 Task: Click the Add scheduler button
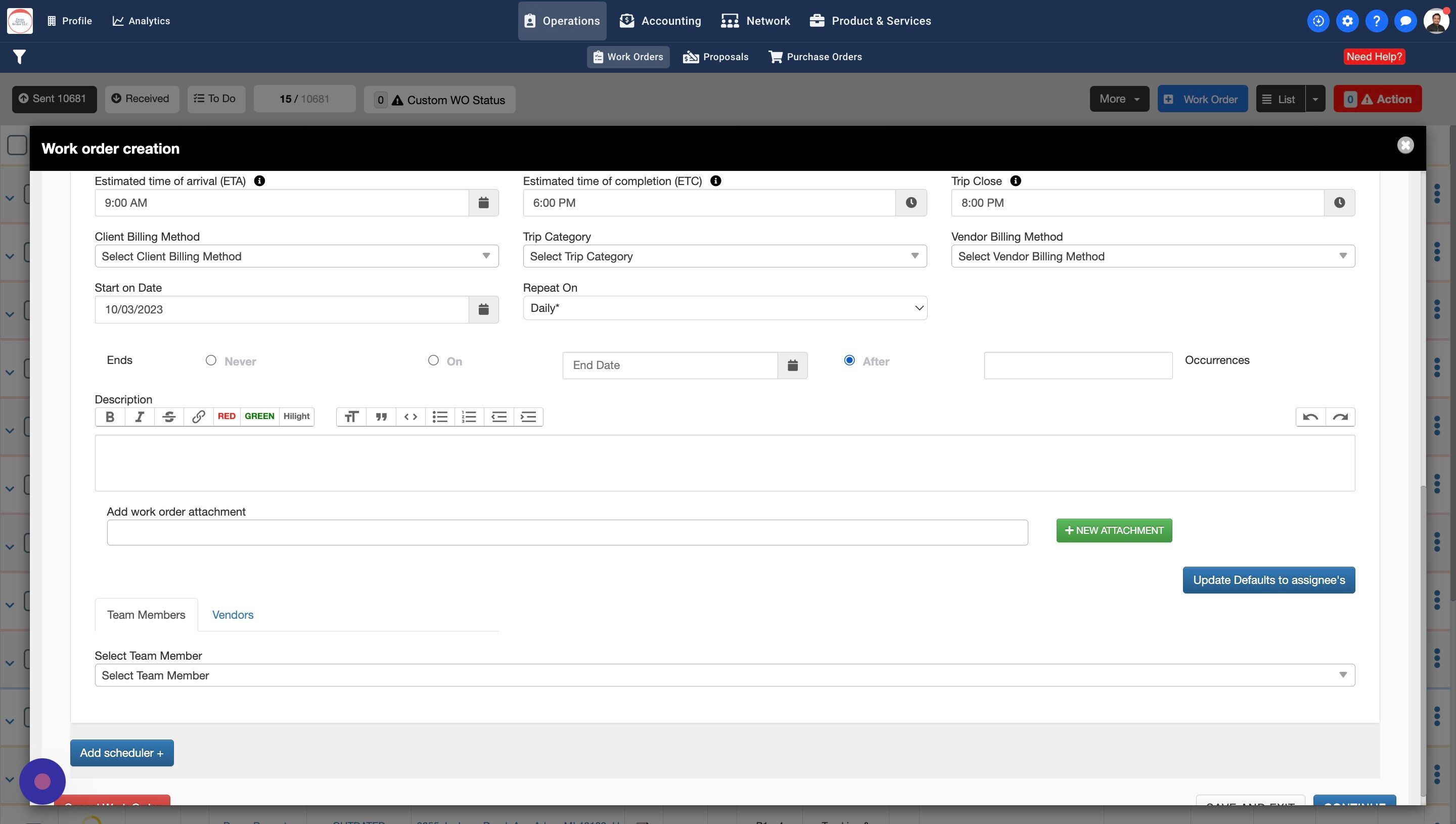pyautogui.click(x=122, y=753)
